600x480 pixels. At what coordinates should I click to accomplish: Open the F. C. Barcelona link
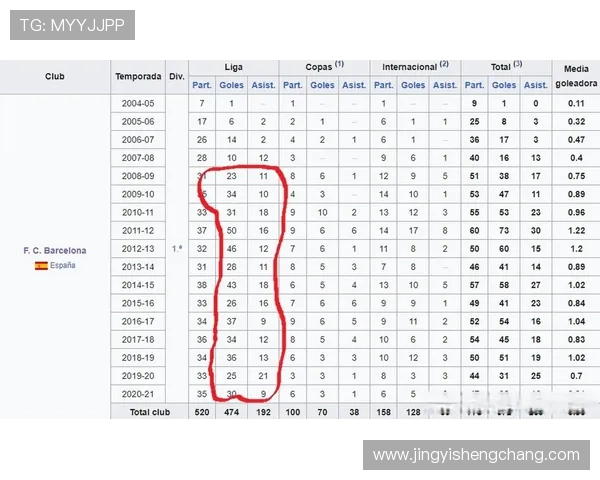click(55, 250)
